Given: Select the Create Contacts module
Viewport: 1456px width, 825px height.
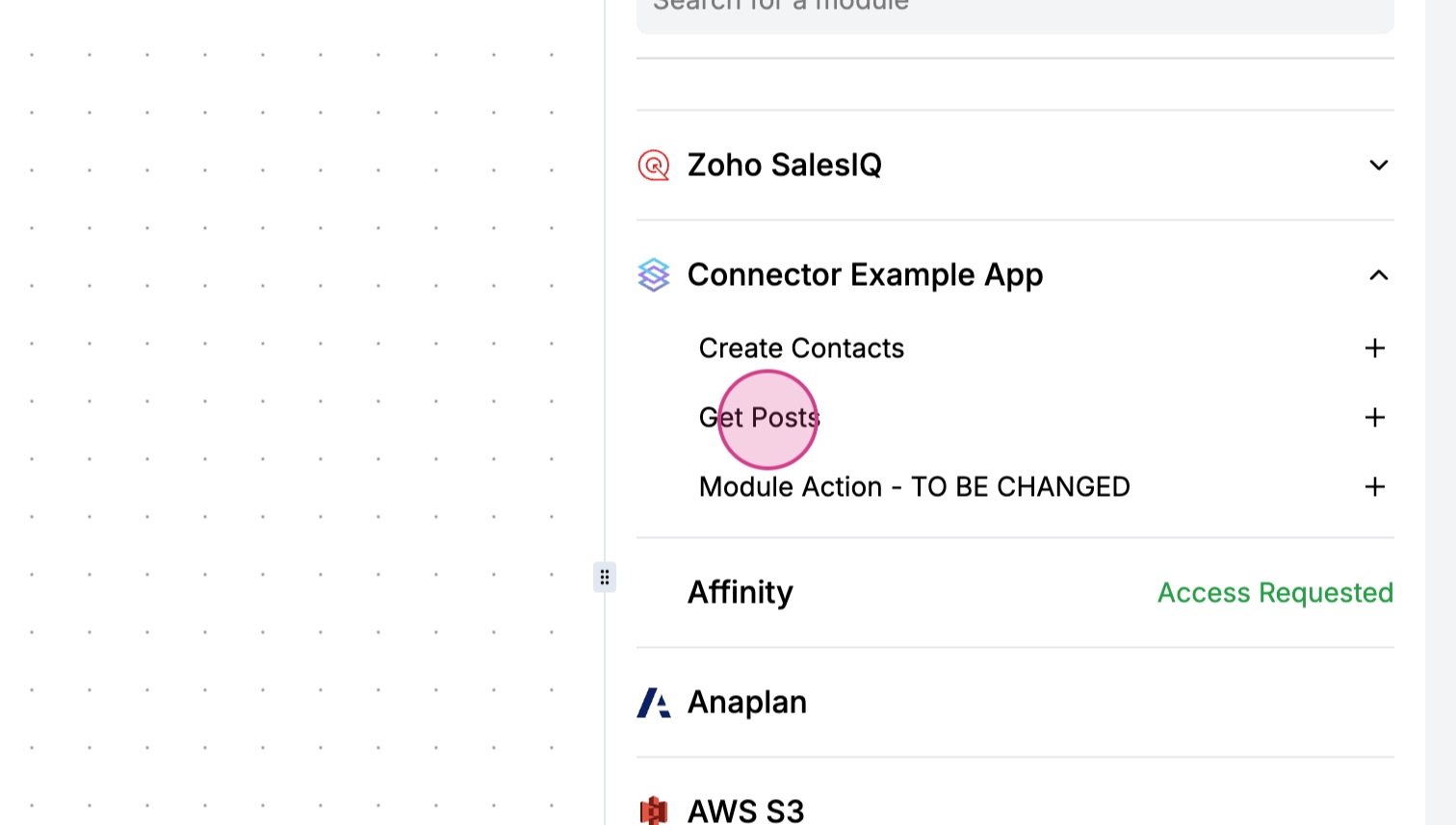Looking at the screenshot, I should pos(801,348).
